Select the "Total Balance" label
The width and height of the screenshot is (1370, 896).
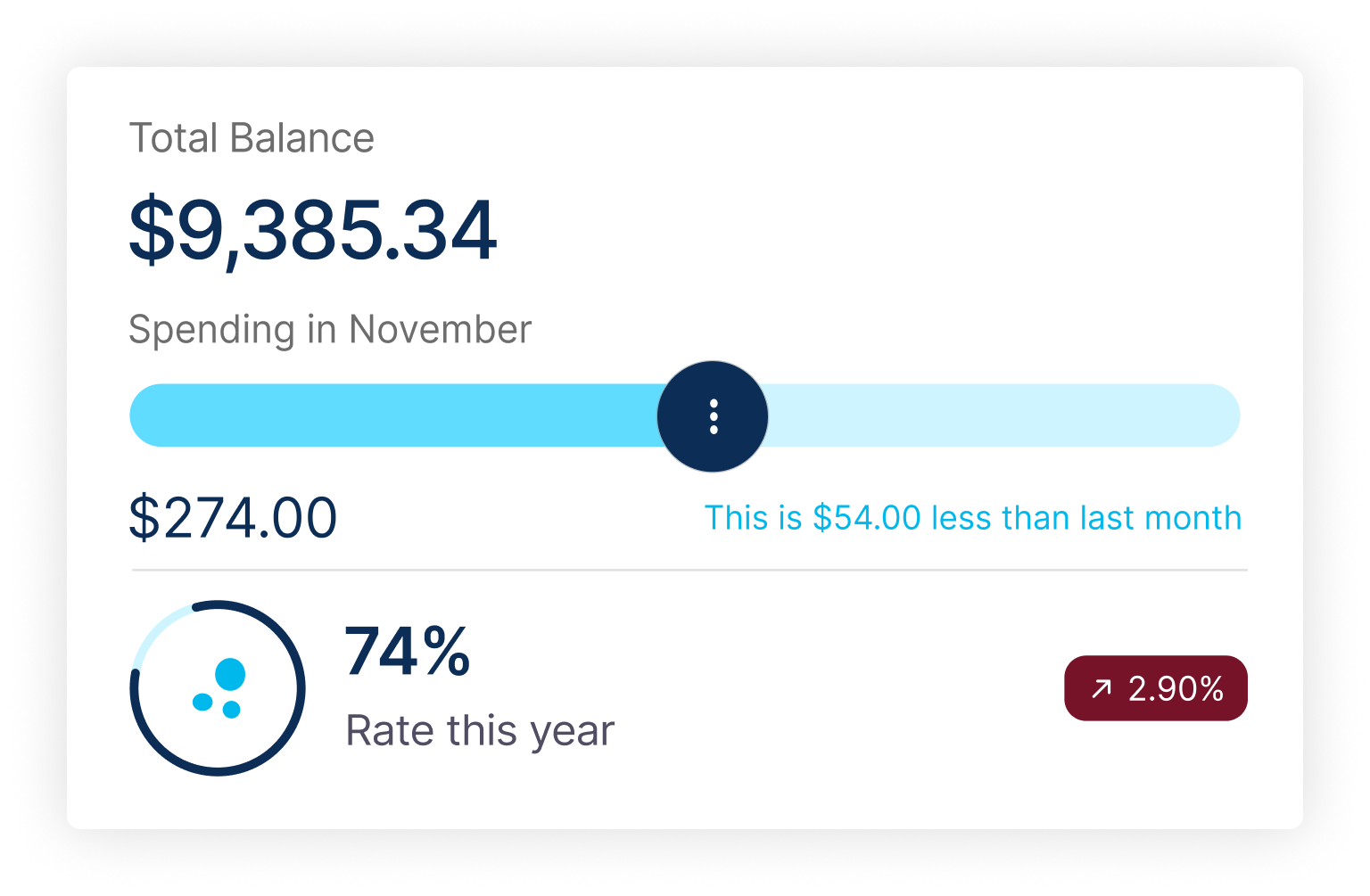252,138
